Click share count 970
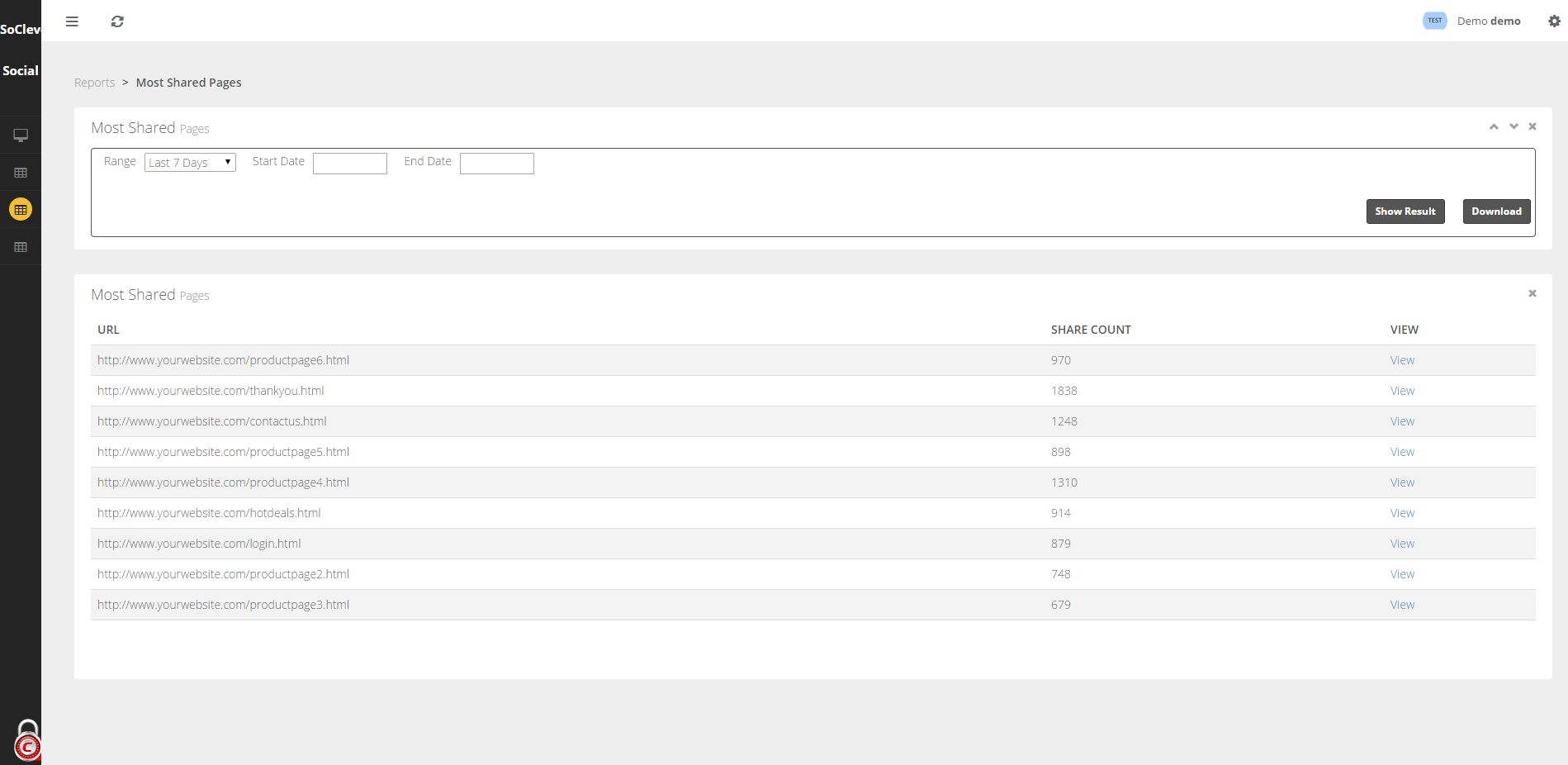 1061,360
